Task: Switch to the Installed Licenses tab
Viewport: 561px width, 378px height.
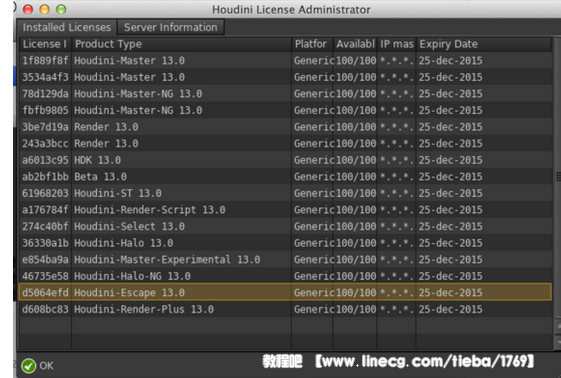Action: pos(67,27)
